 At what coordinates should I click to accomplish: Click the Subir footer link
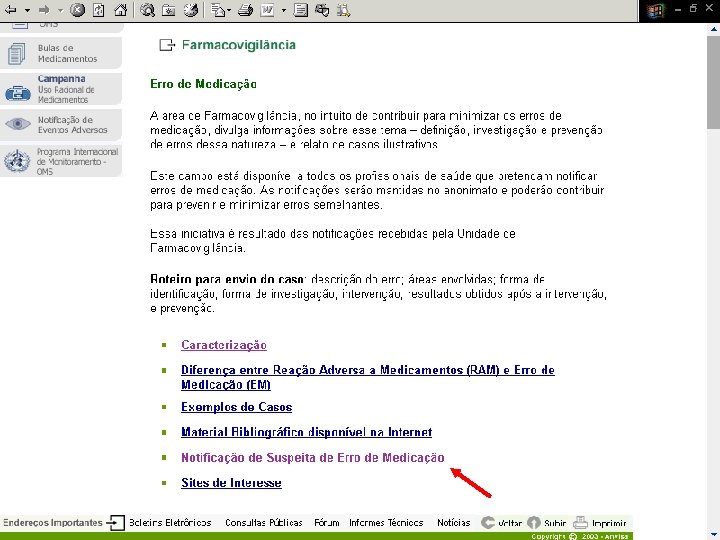555,523
